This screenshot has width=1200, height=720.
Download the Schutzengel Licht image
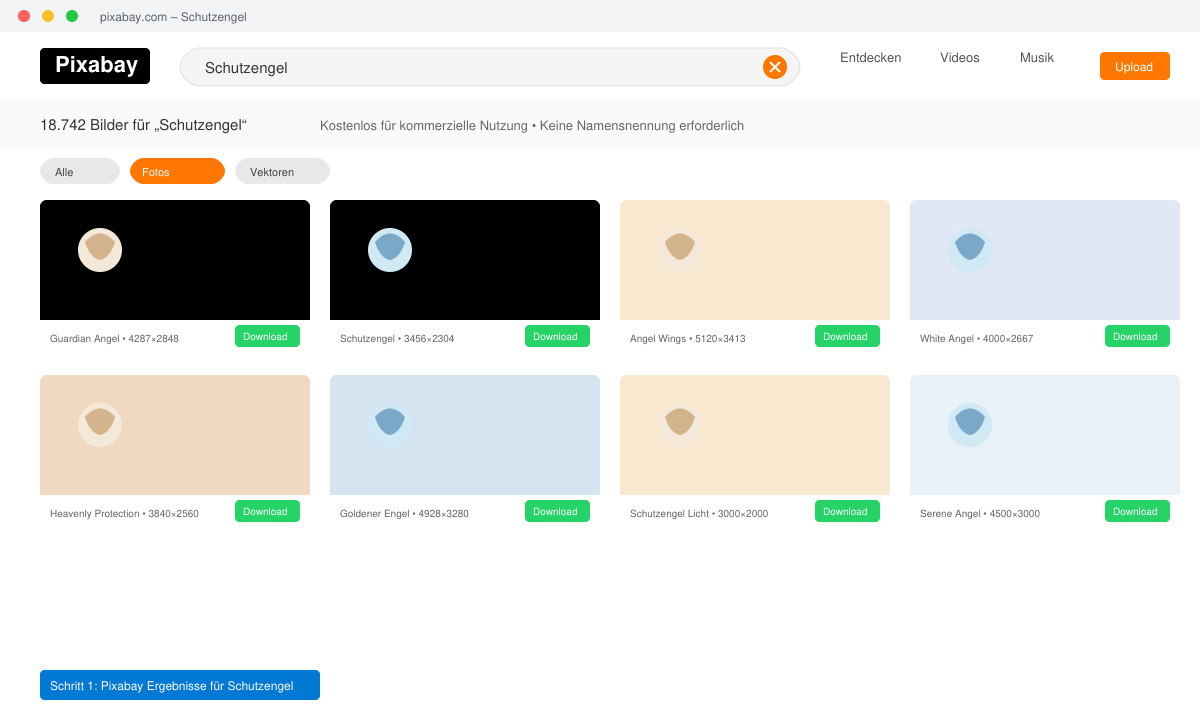coord(847,511)
